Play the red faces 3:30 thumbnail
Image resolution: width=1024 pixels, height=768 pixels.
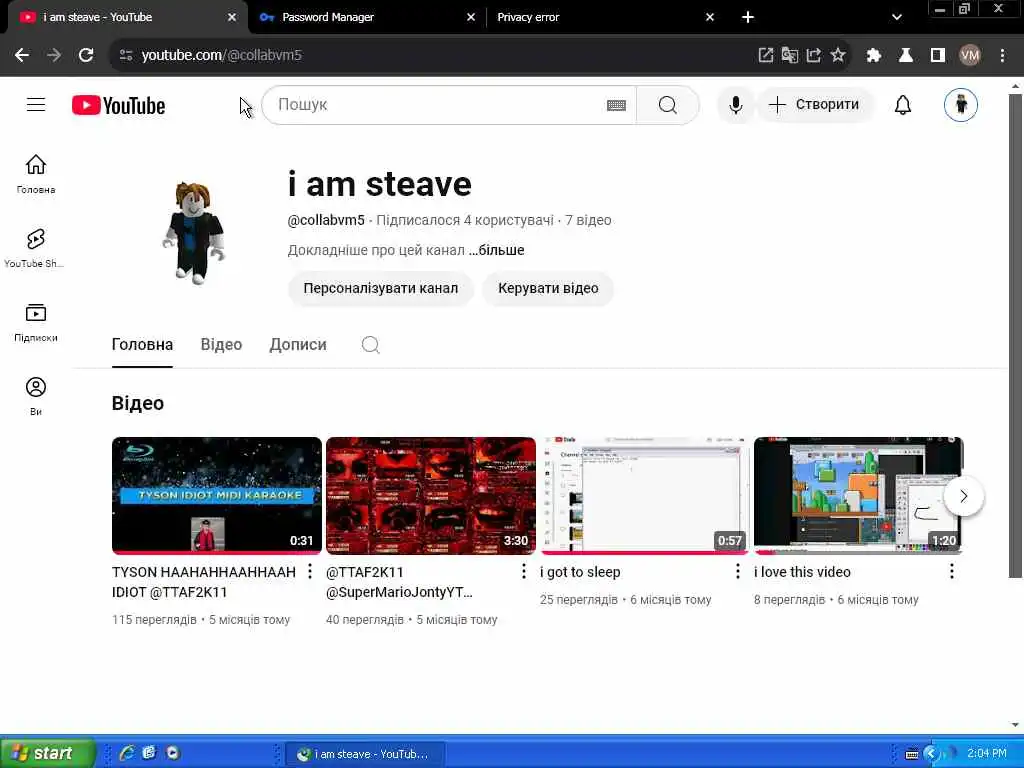[431, 496]
